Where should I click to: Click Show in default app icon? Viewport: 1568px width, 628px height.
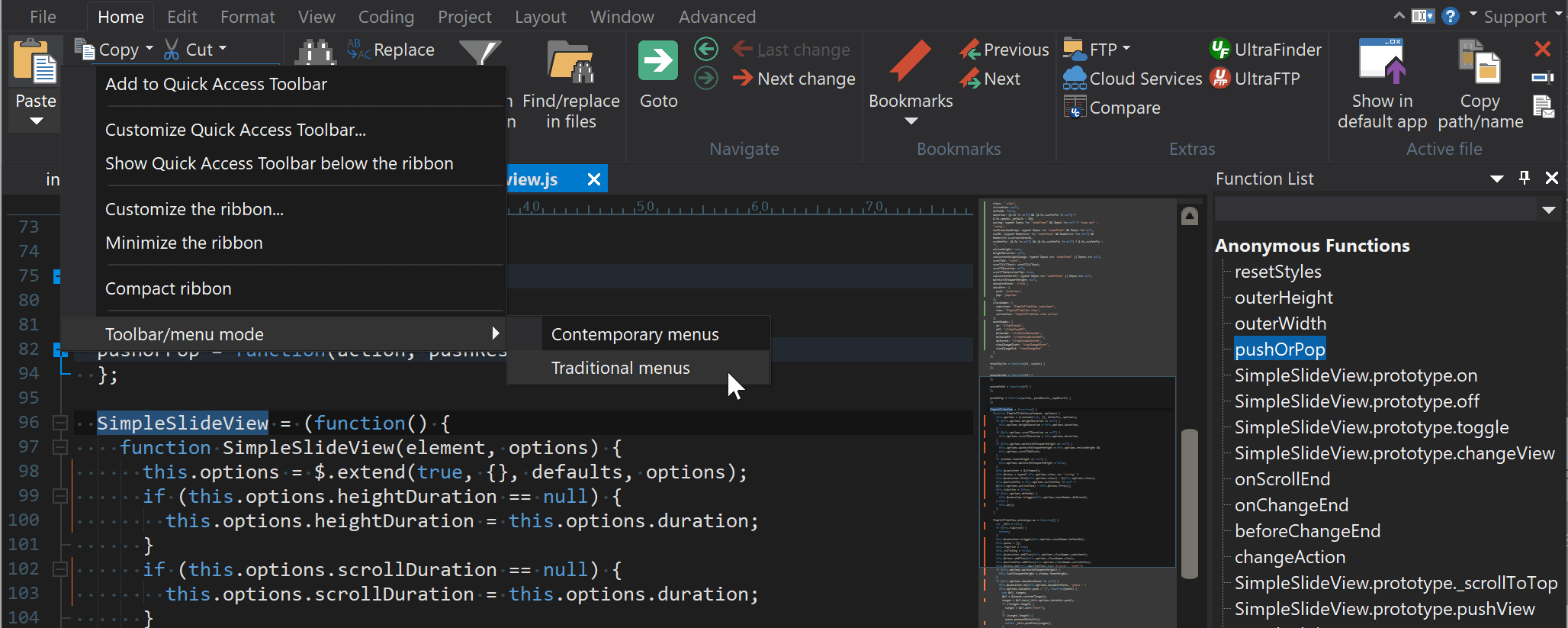click(x=1382, y=63)
